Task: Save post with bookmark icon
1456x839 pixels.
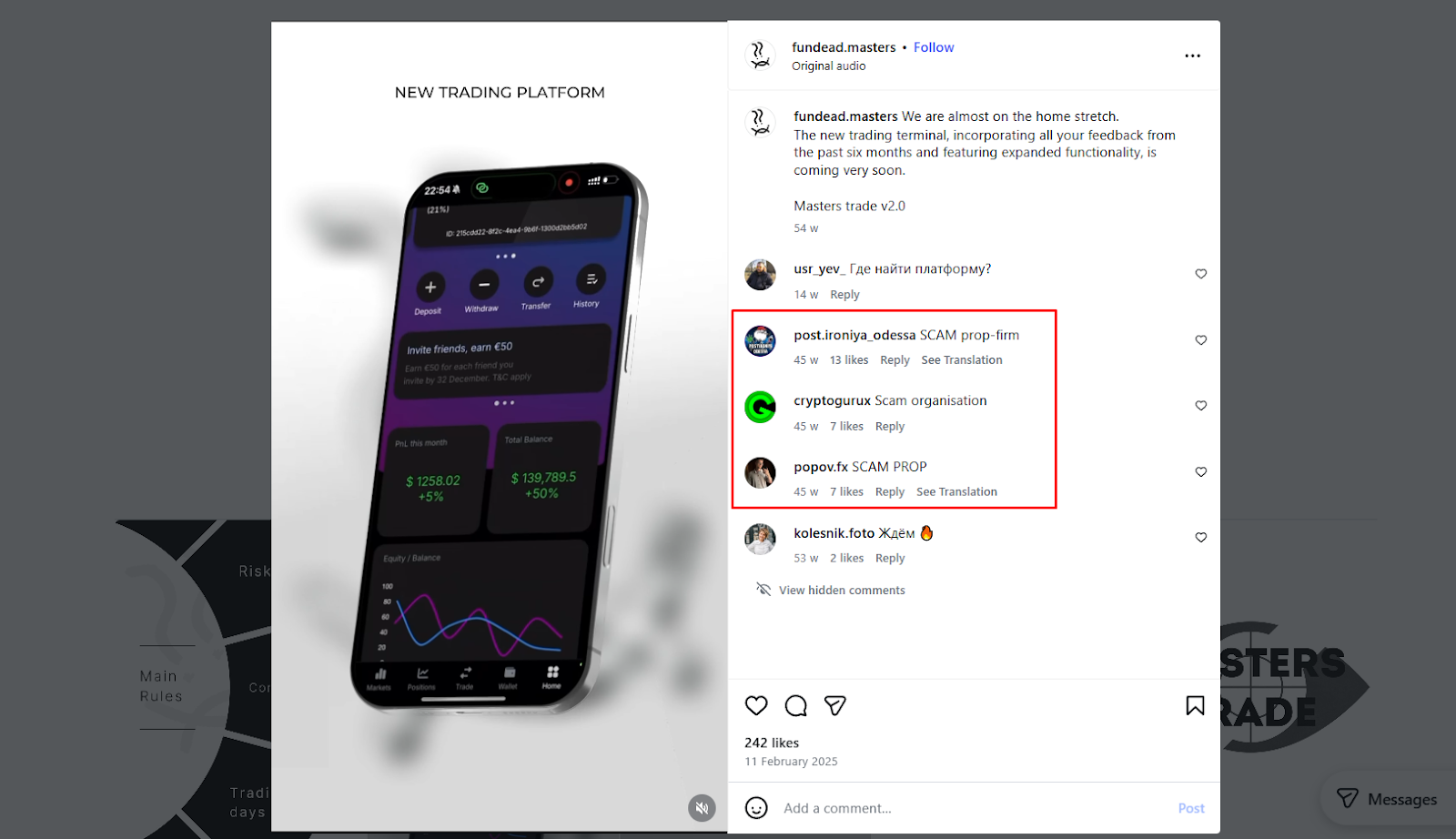Action: click(1195, 705)
